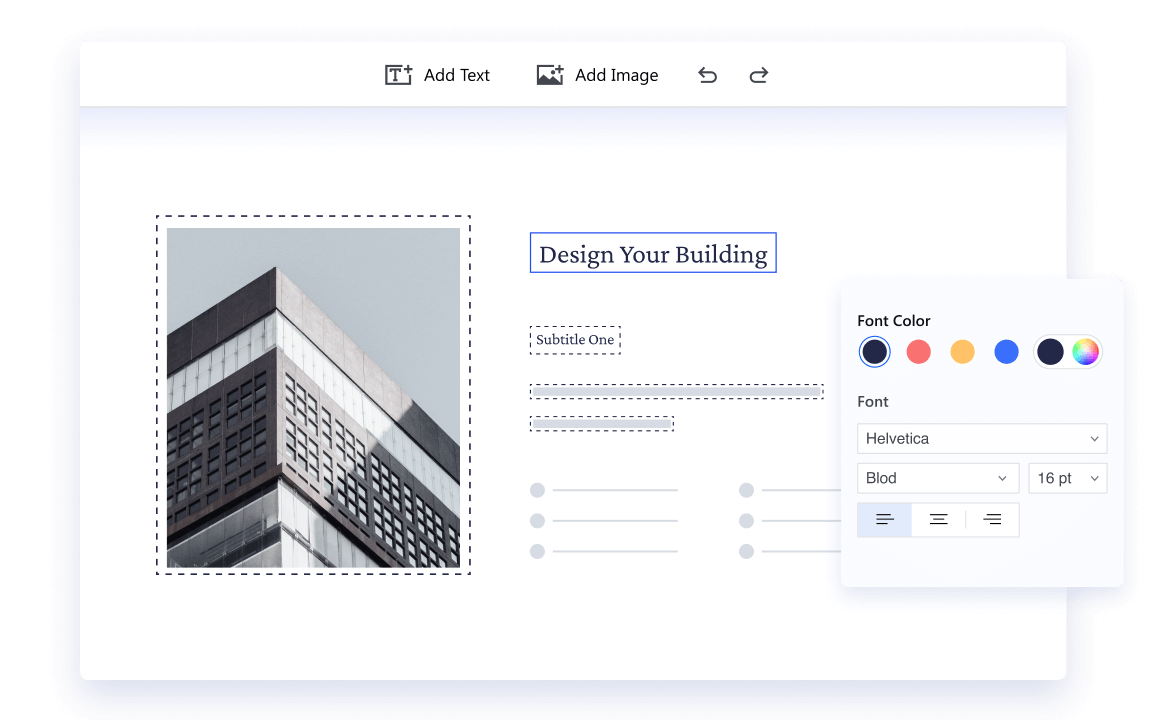The width and height of the screenshot is (1160, 720).
Task: Align text to the right
Action: (x=992, y=519)
